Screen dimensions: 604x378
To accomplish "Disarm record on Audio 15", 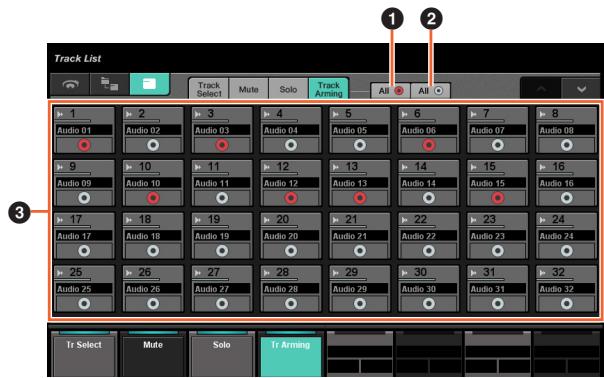I will (x=498, y=198).
